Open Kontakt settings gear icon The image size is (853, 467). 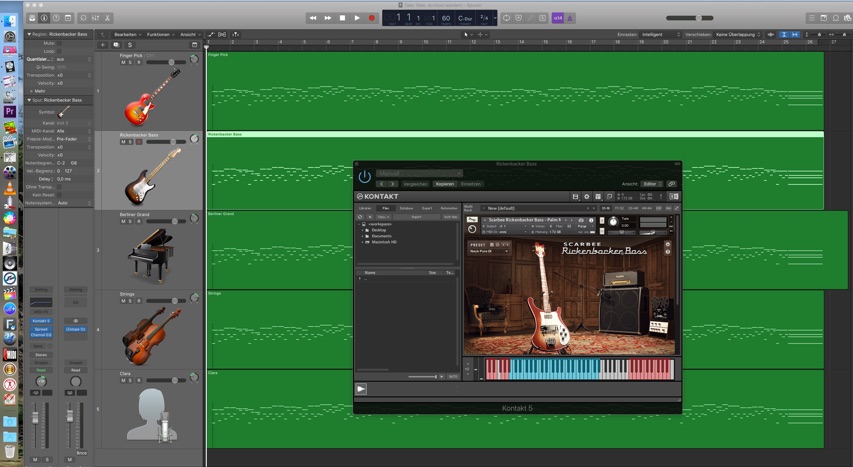(586, 196)
